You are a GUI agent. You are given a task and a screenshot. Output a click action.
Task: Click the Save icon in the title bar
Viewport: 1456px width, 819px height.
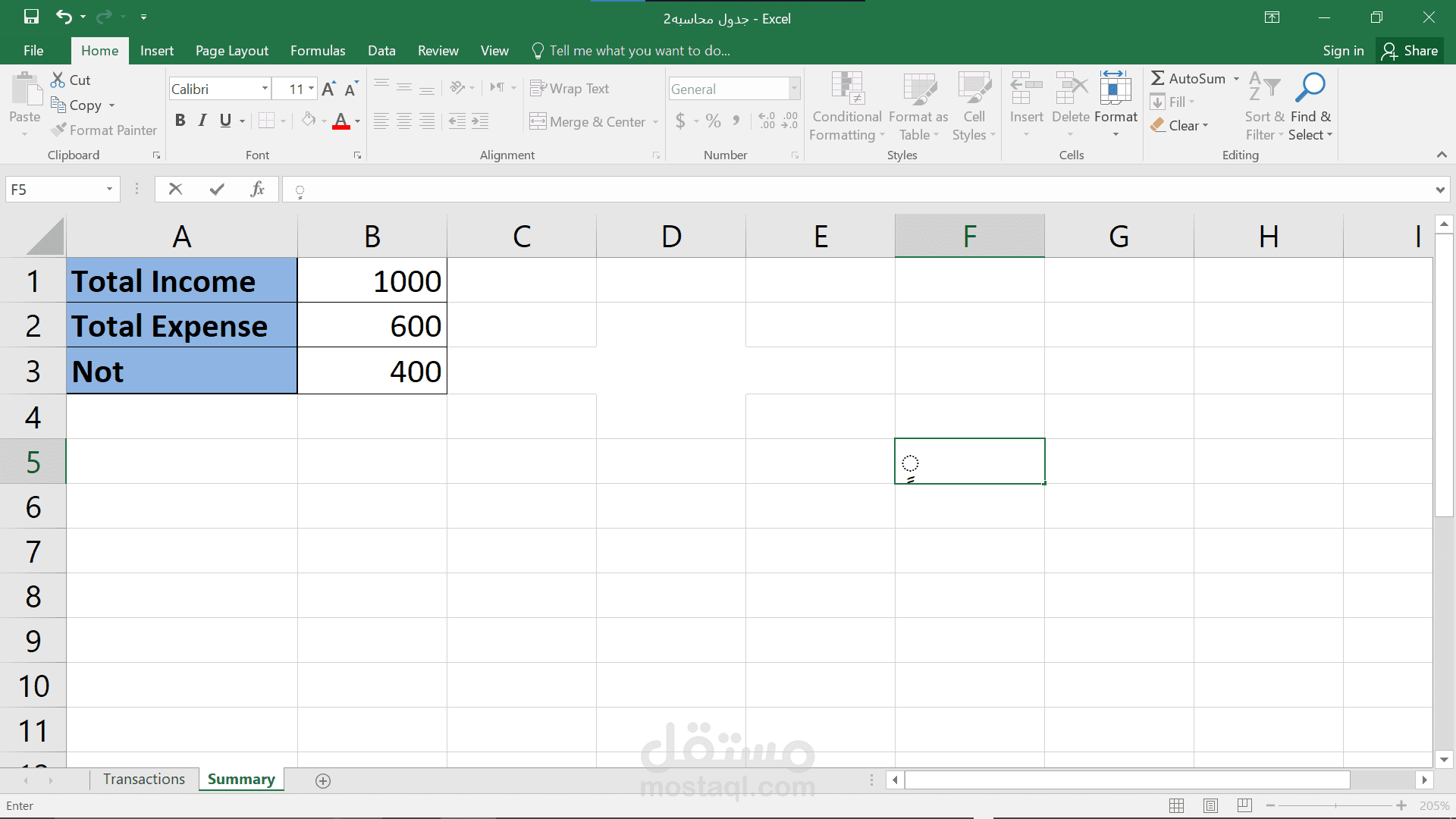(x=31, y=17)
